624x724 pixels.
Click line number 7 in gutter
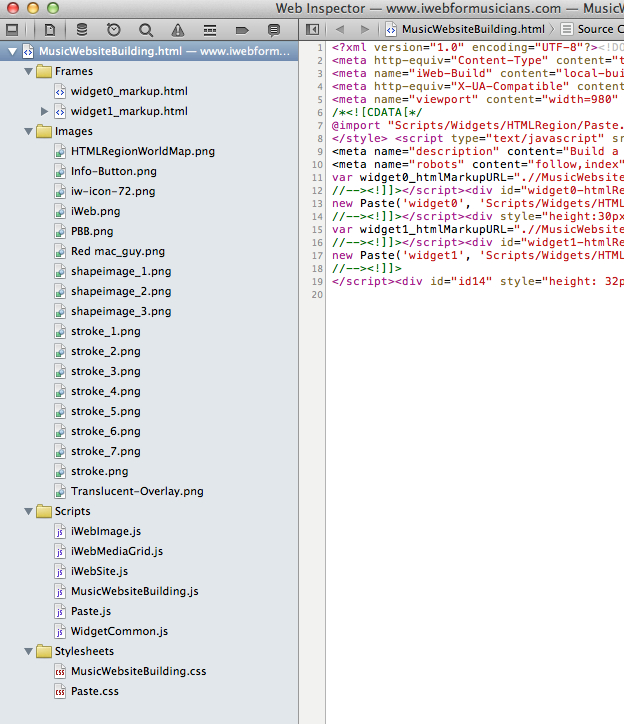(320, 126)
